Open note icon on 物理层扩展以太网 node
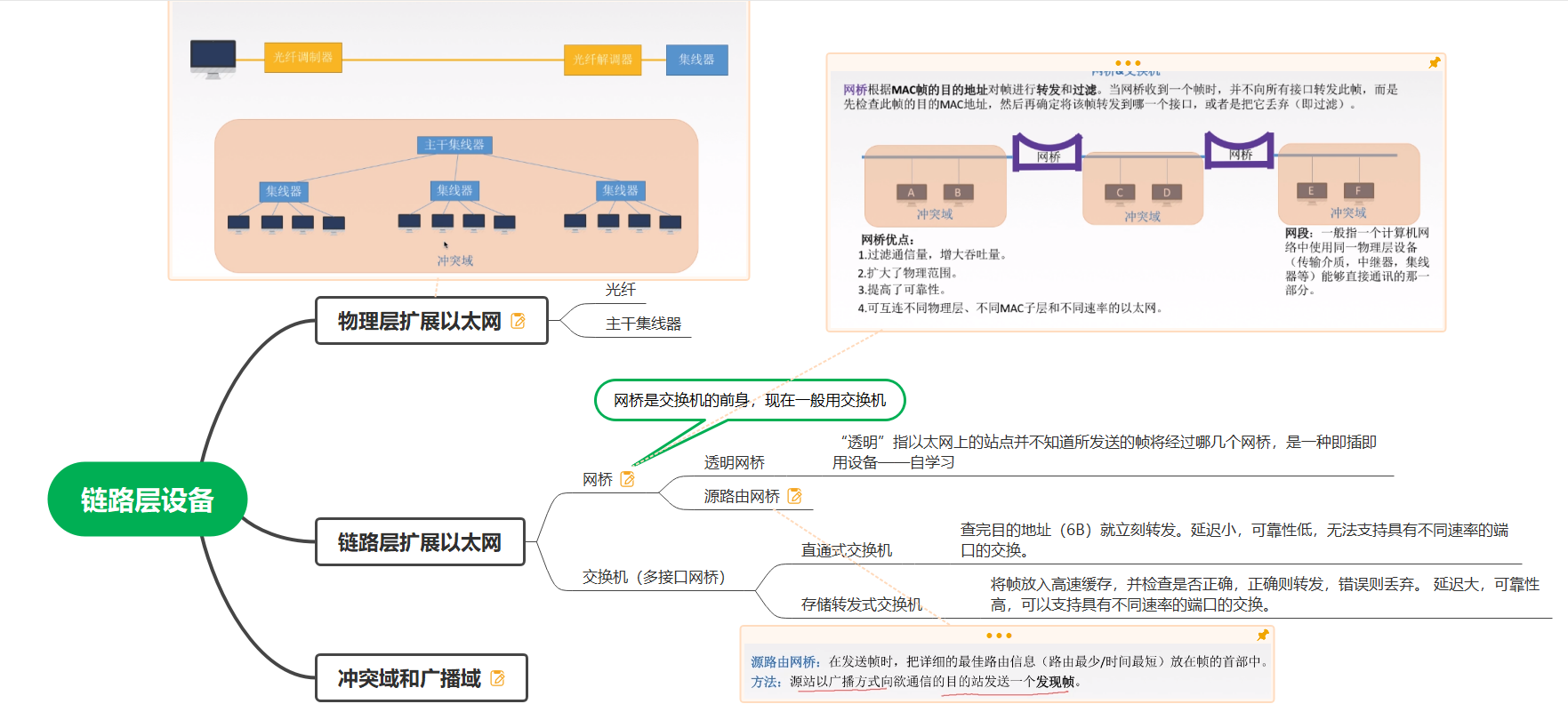The height and width of the screenshot is (704, 1568). point(518,321)
